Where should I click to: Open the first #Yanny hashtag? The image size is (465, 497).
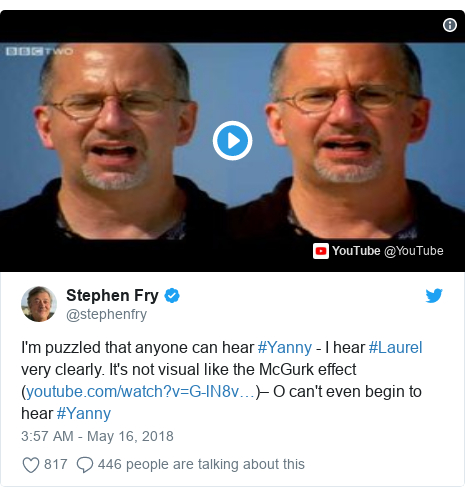click(x=285, y=348)
